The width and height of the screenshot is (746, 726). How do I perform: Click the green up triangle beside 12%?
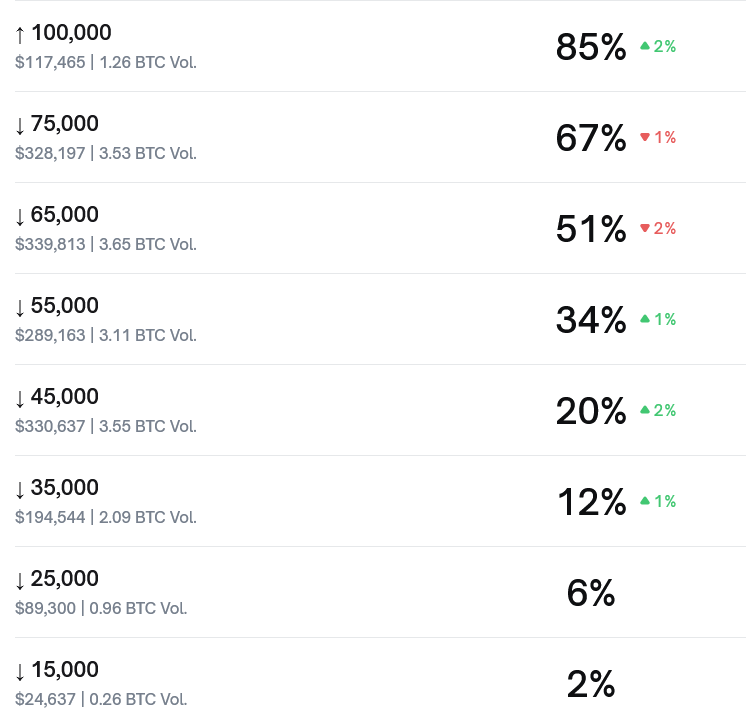click(x=645, y=501)
